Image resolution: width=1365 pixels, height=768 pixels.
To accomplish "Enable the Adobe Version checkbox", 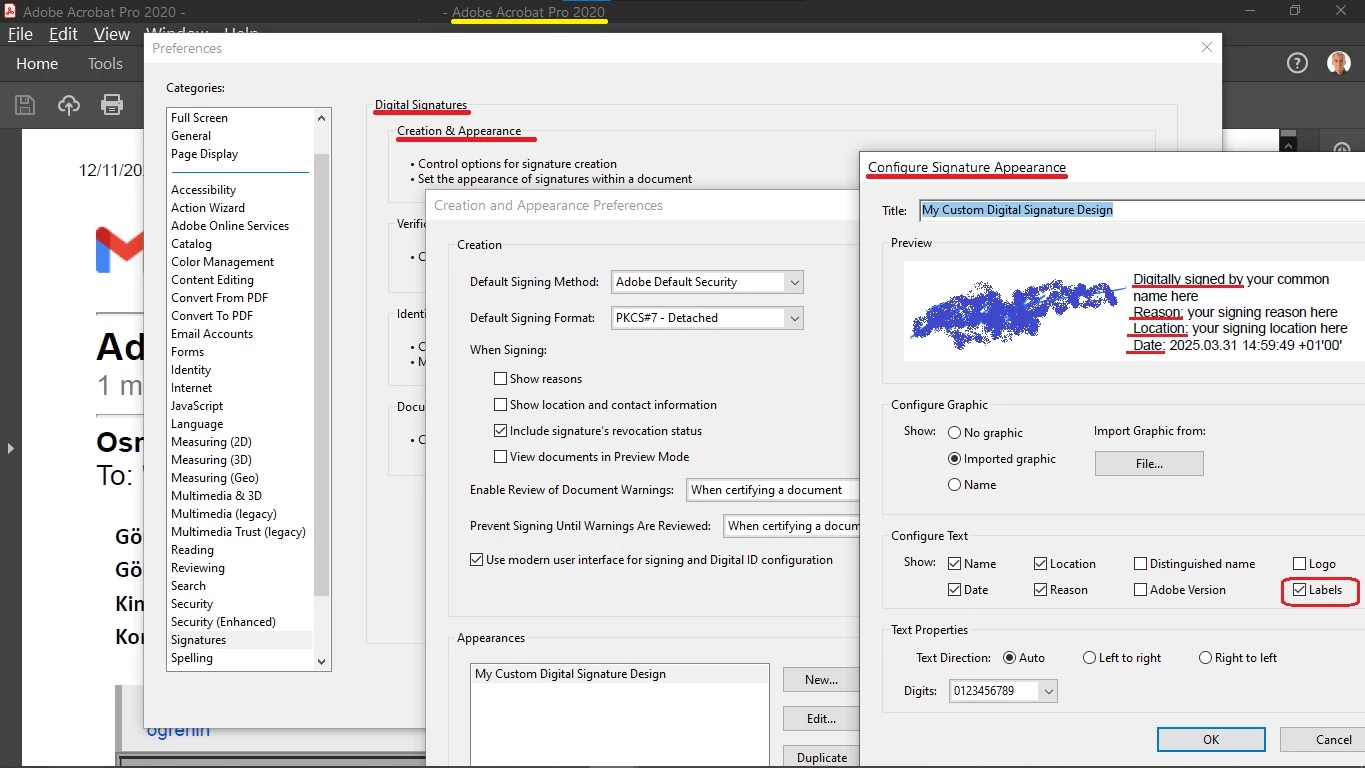I will pos(1140,590).
